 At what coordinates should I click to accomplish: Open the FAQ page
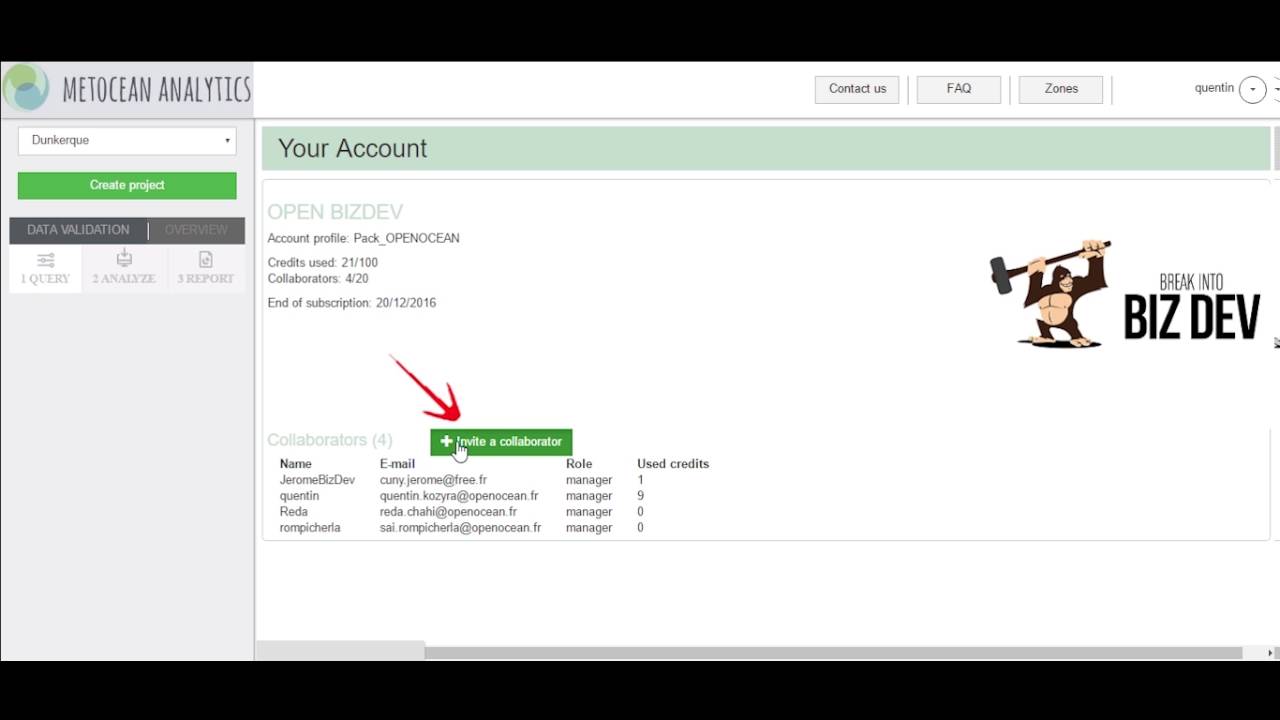(959, 89)
